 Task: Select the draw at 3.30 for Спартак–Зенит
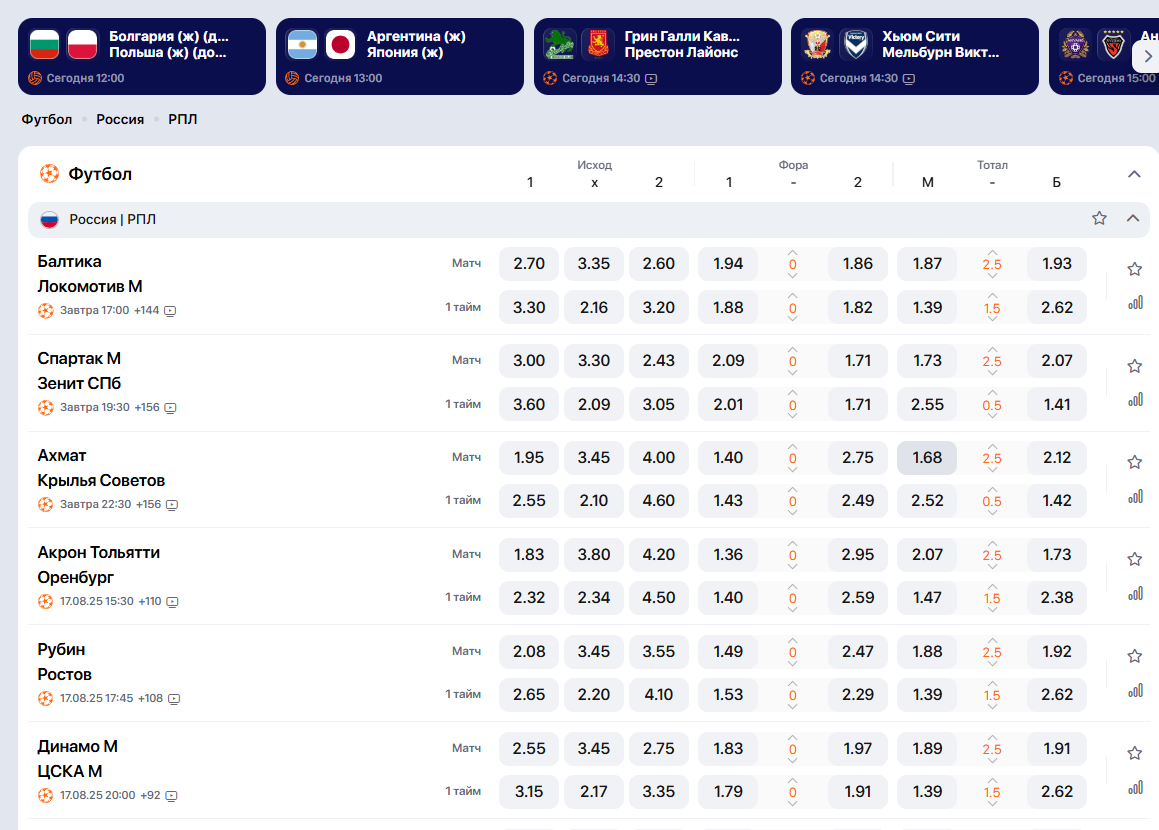click(594, 361)
